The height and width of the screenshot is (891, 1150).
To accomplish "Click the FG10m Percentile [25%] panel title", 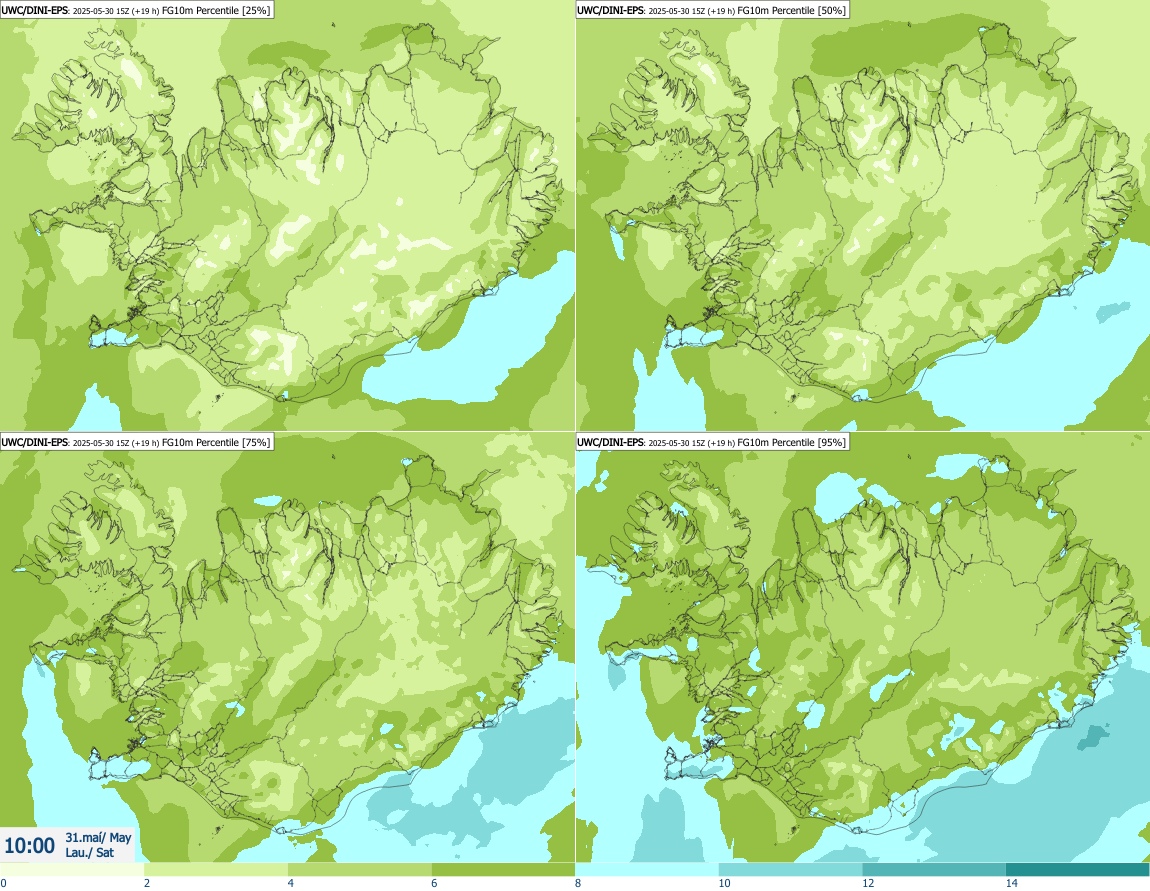I will [136, 10].
